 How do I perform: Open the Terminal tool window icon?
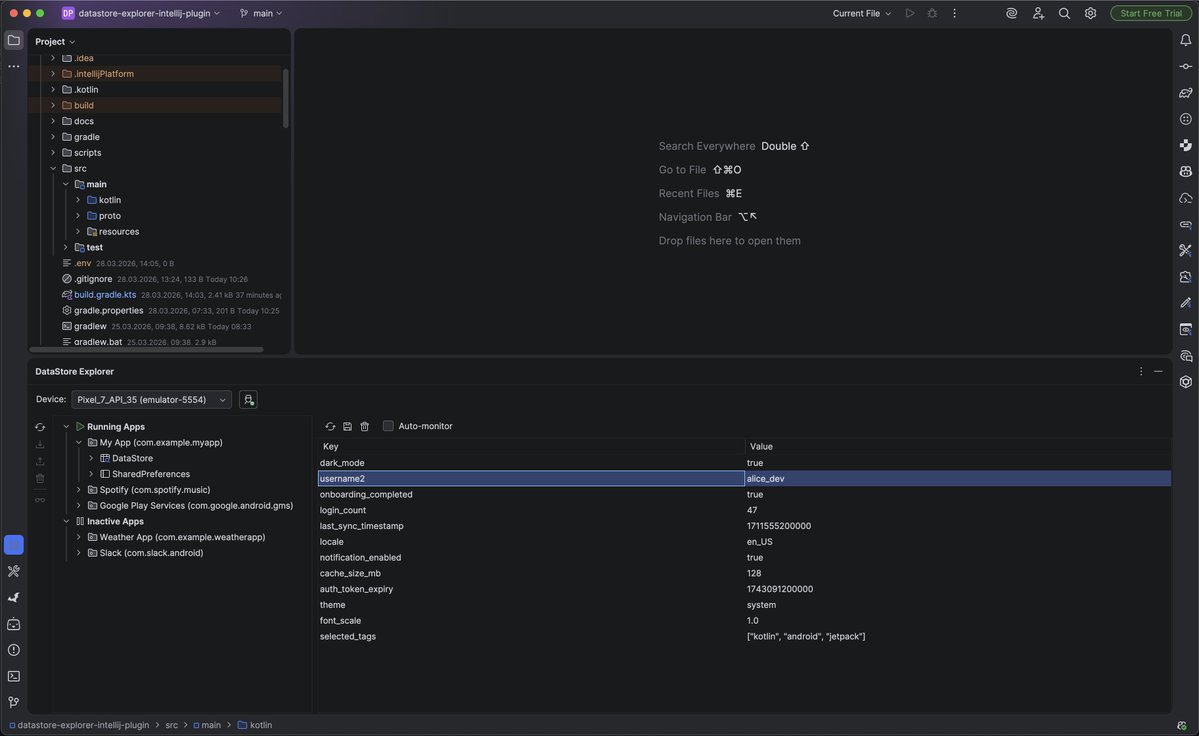click(x=14, y=676)
